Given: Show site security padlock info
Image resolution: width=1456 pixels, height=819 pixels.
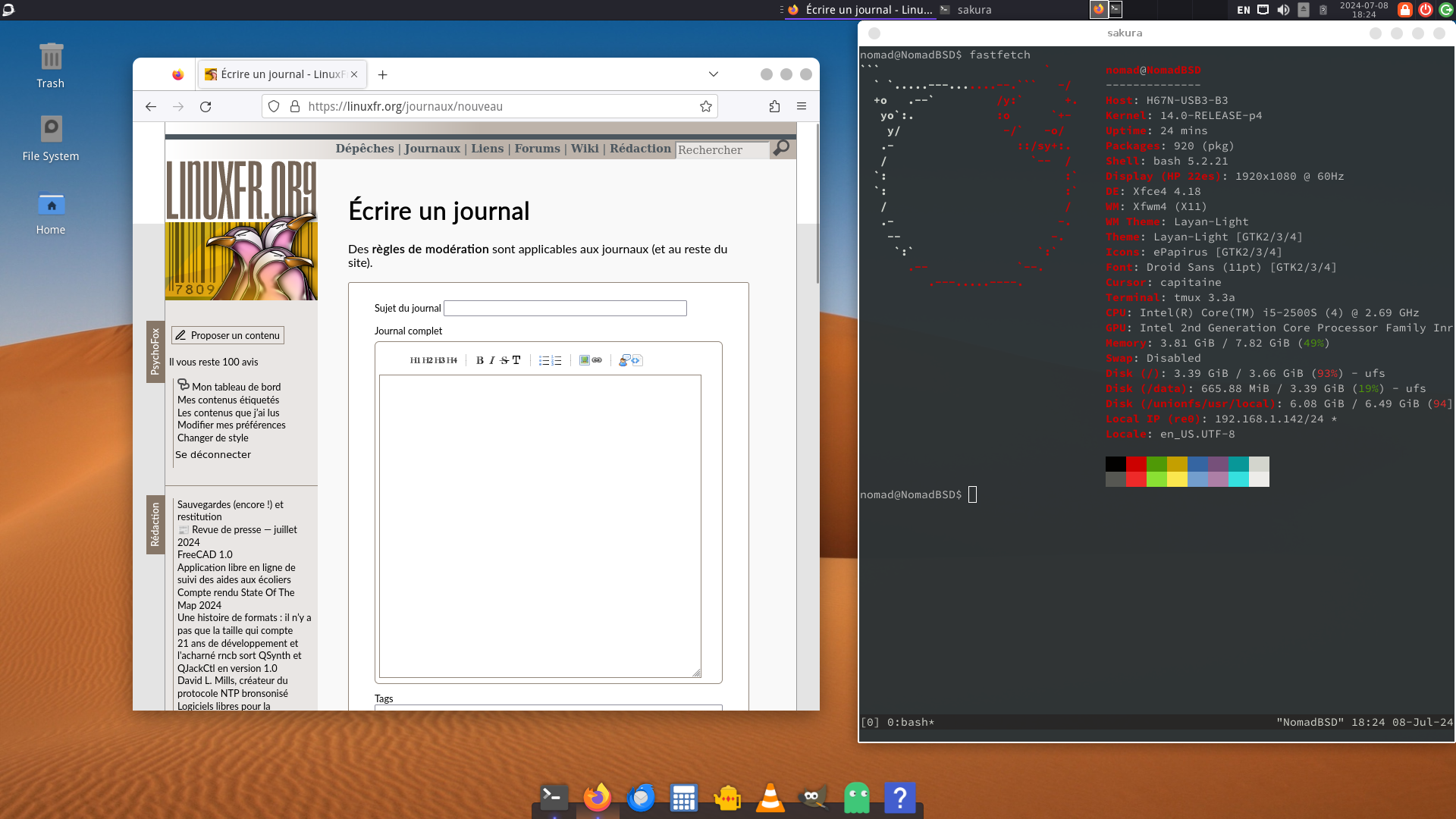Looking at the screenshot, I should coord(295,106).
